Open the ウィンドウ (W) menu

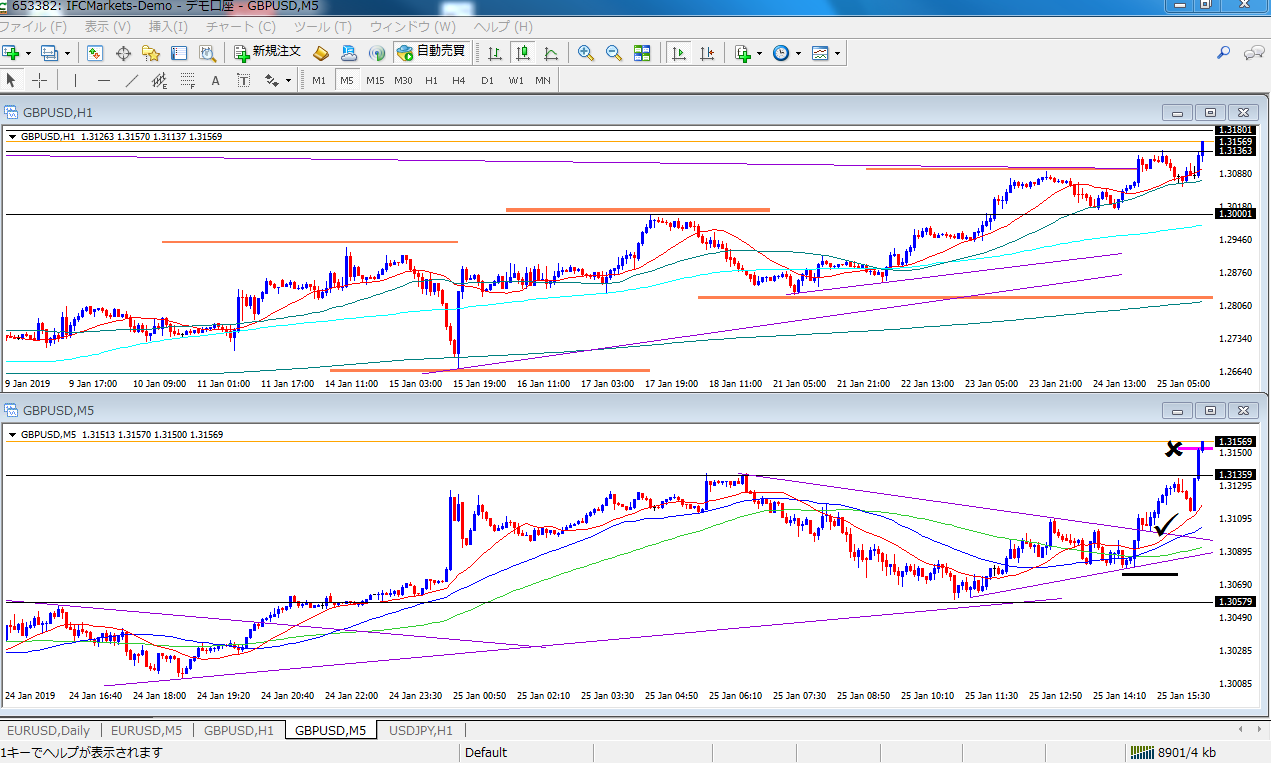pos(413,27)
